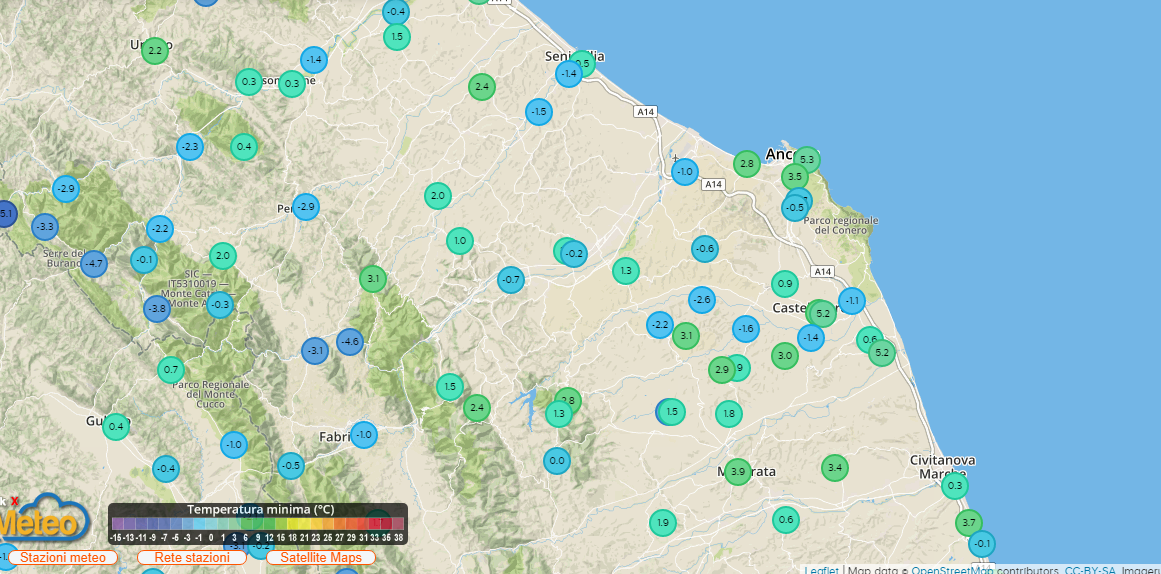Viewport: 1161px width, 574px height.
Task: Select the -2.3 station marker
Action: click(189, 148)
